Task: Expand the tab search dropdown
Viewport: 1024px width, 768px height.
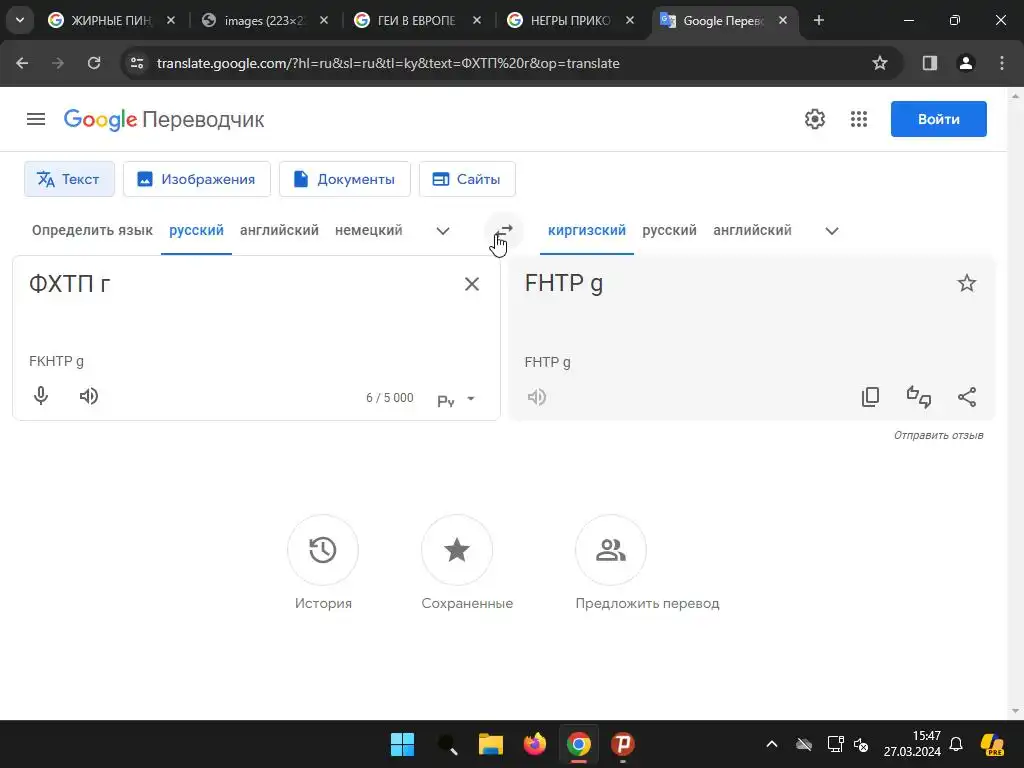Action: coord(20,20)
